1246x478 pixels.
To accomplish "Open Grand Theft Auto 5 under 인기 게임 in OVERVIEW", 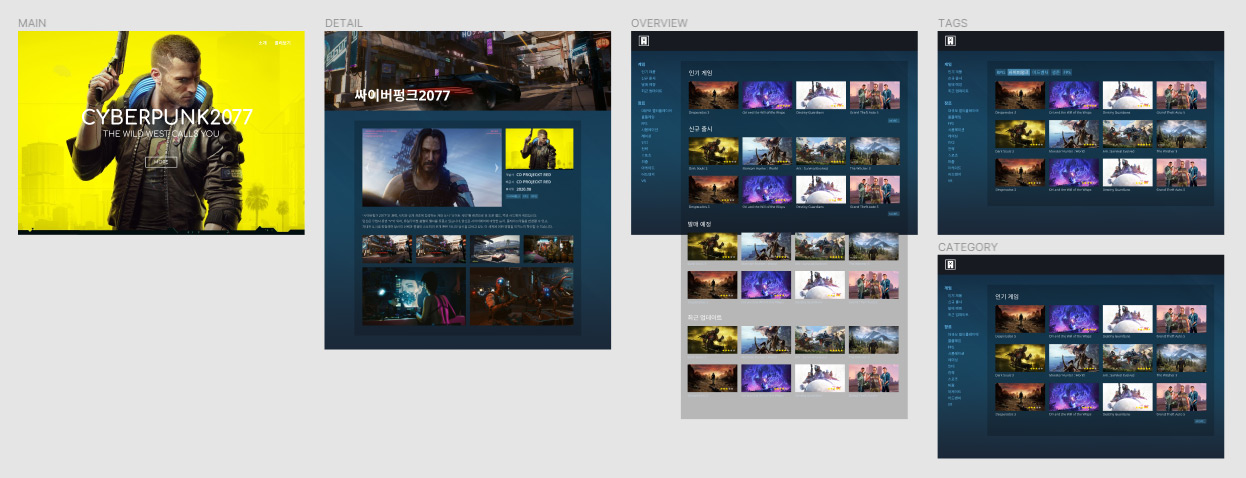I will point(875,97).
